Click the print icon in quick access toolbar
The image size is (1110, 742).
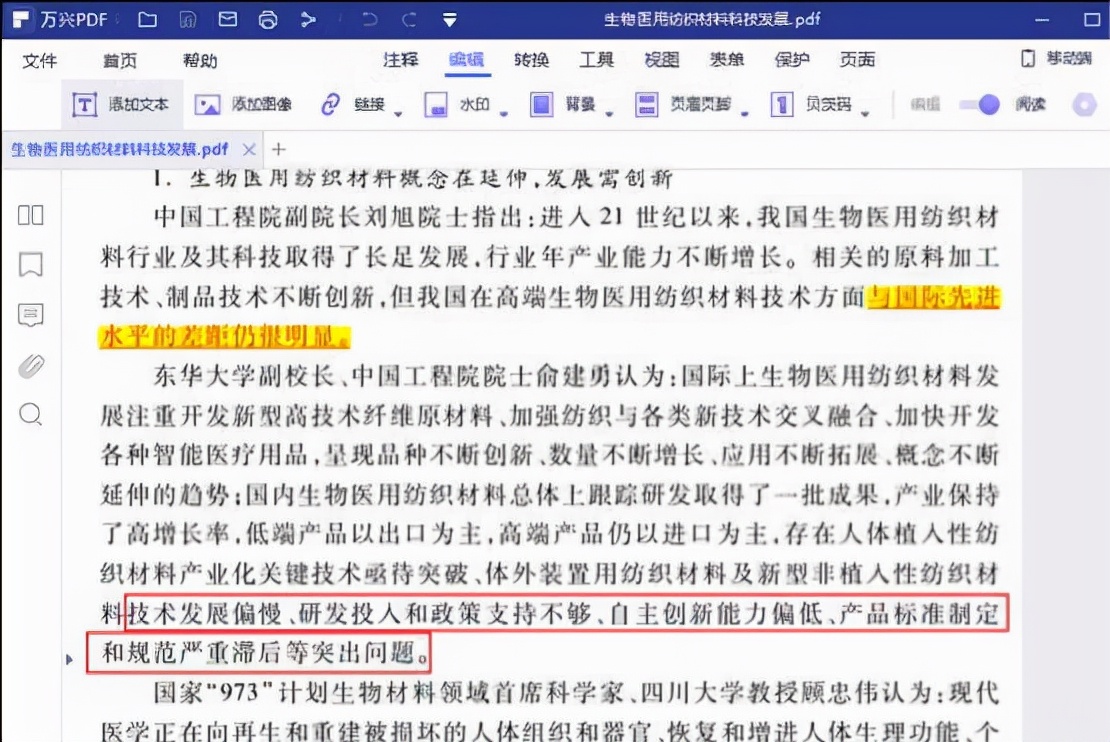[266, 18]
